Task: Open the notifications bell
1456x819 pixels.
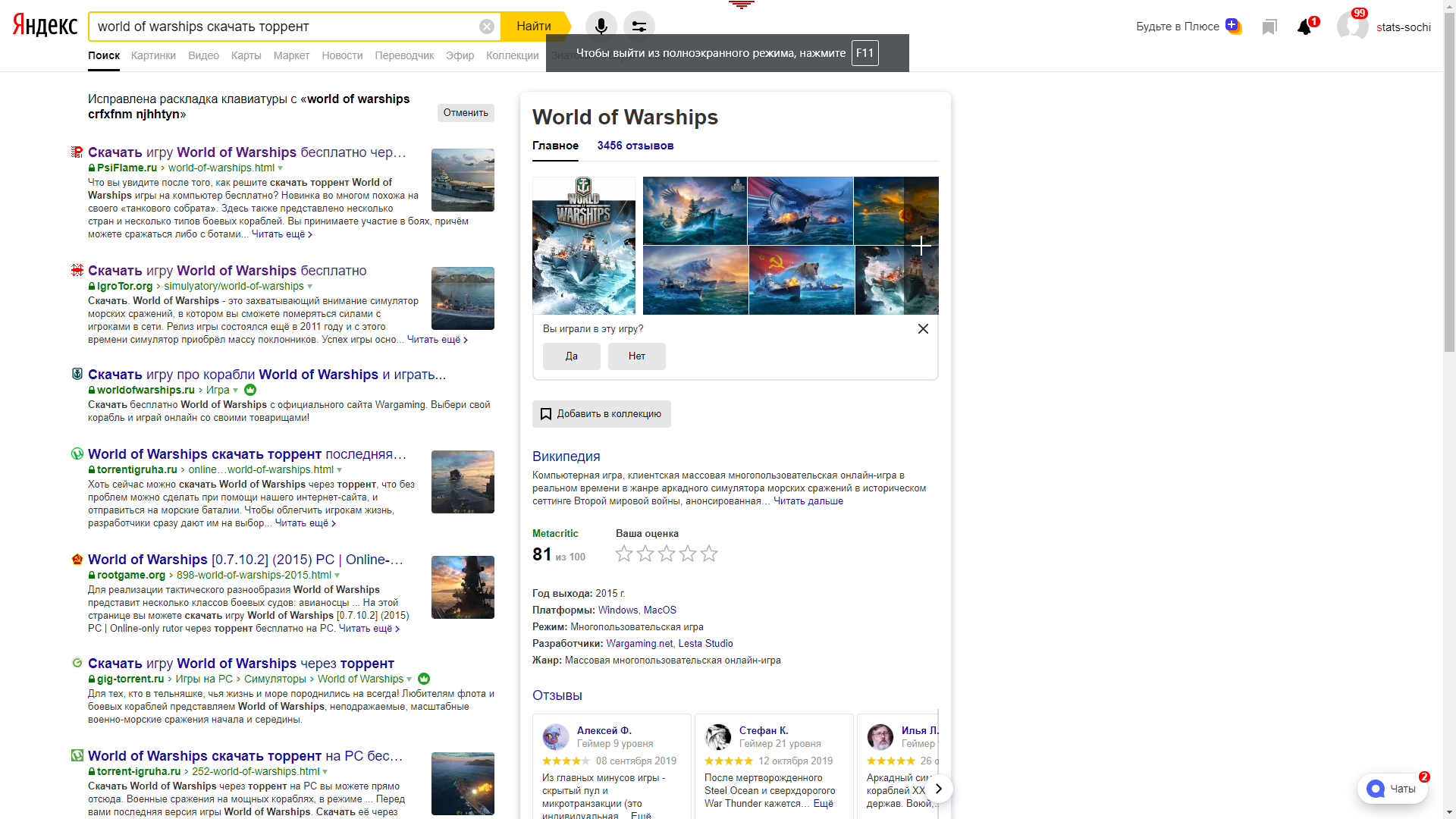Action: (1304, 27)
